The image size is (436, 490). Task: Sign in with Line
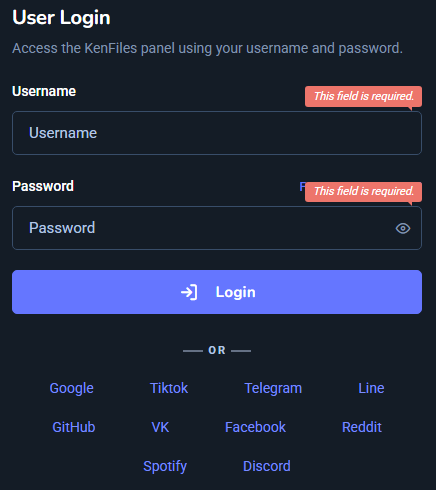(371, 388)
